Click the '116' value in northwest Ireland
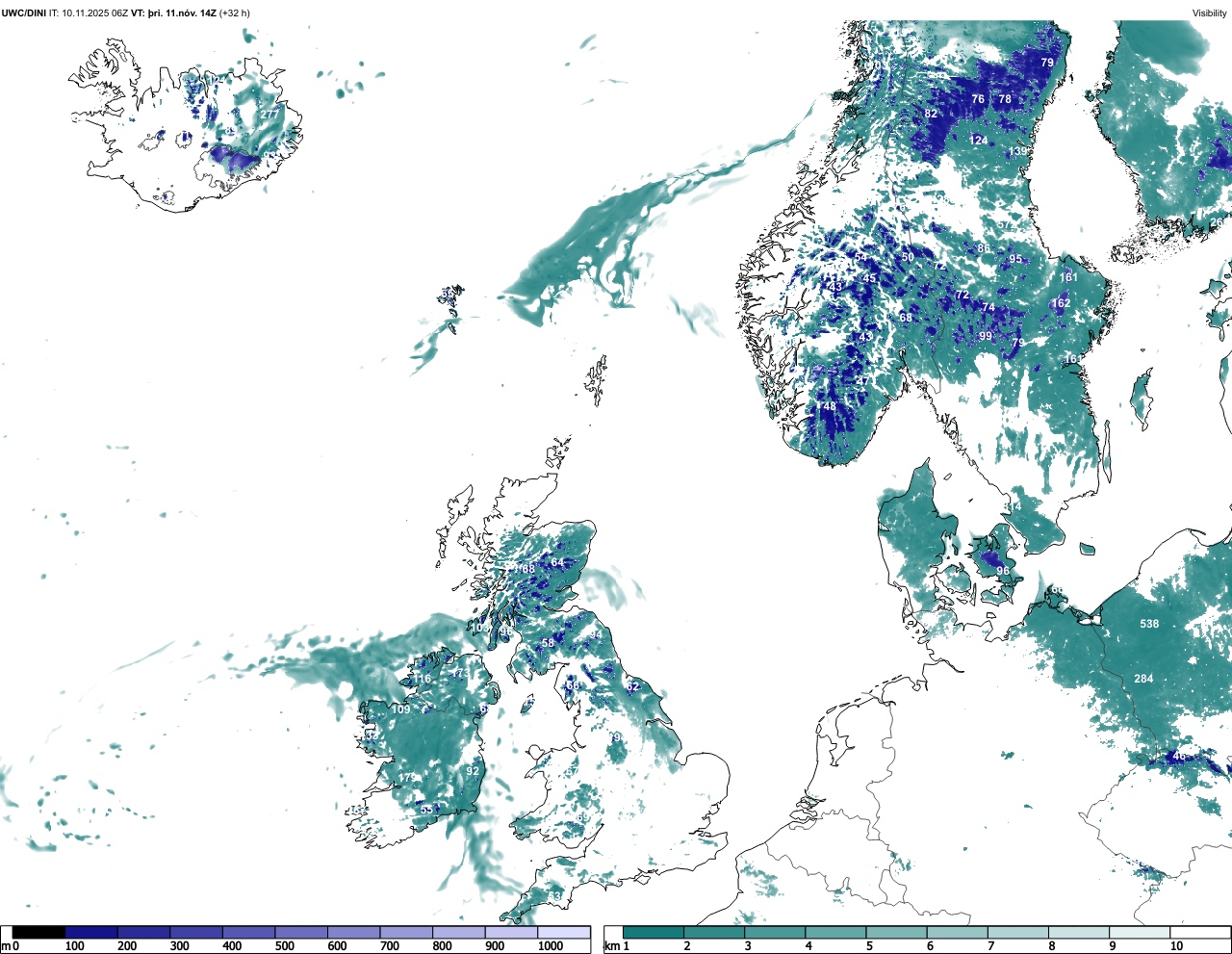The width and height of the screenshot is (1232, 954). point(422,679)
